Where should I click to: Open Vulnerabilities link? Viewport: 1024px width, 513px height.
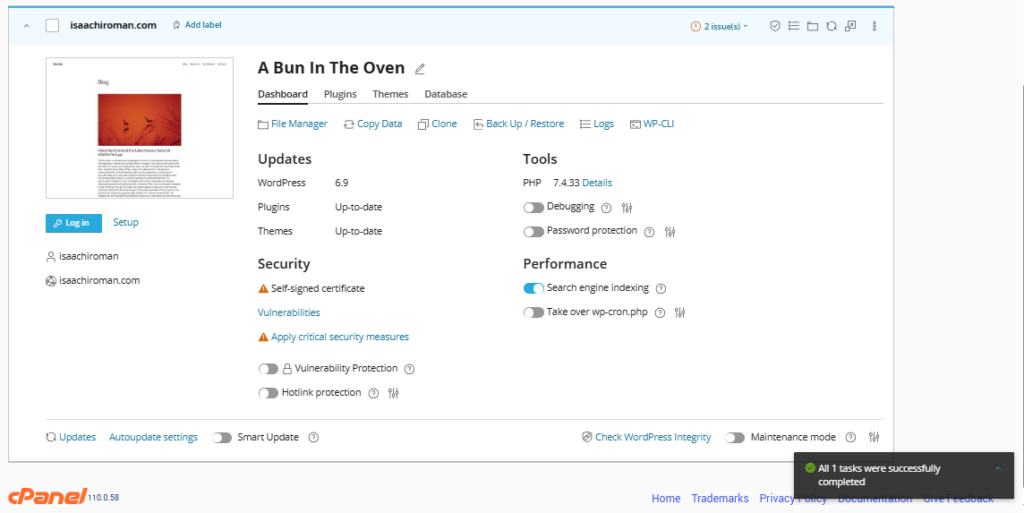(x=289, y=313)
